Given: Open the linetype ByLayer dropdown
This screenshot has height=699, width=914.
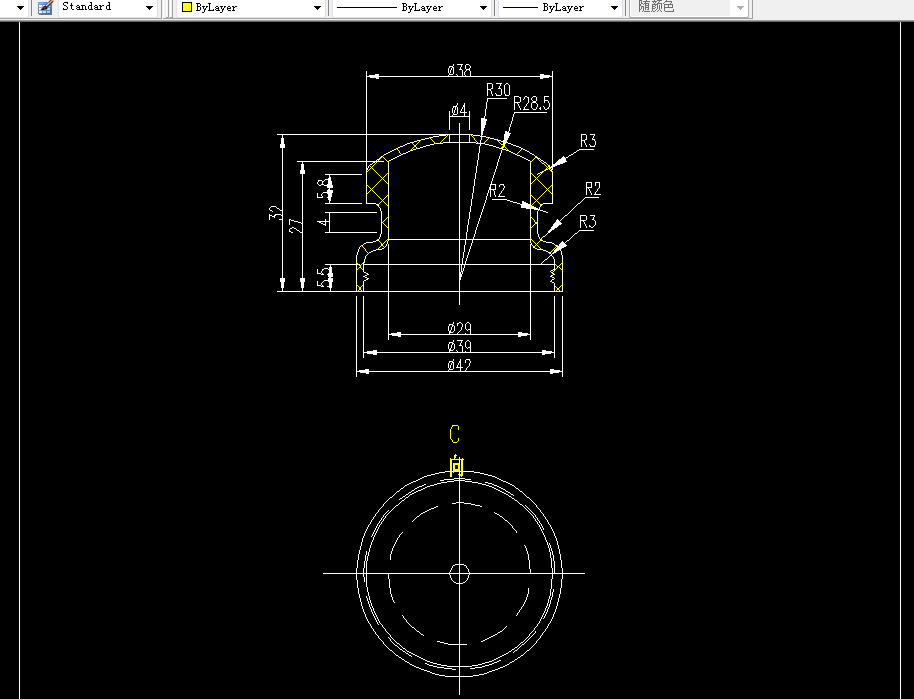Looking at the screenshot, I should point(483,8).
